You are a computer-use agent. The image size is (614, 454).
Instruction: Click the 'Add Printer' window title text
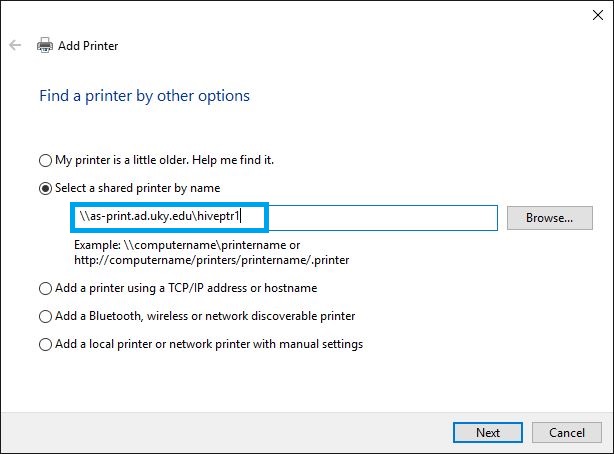(x=88, y=46)
